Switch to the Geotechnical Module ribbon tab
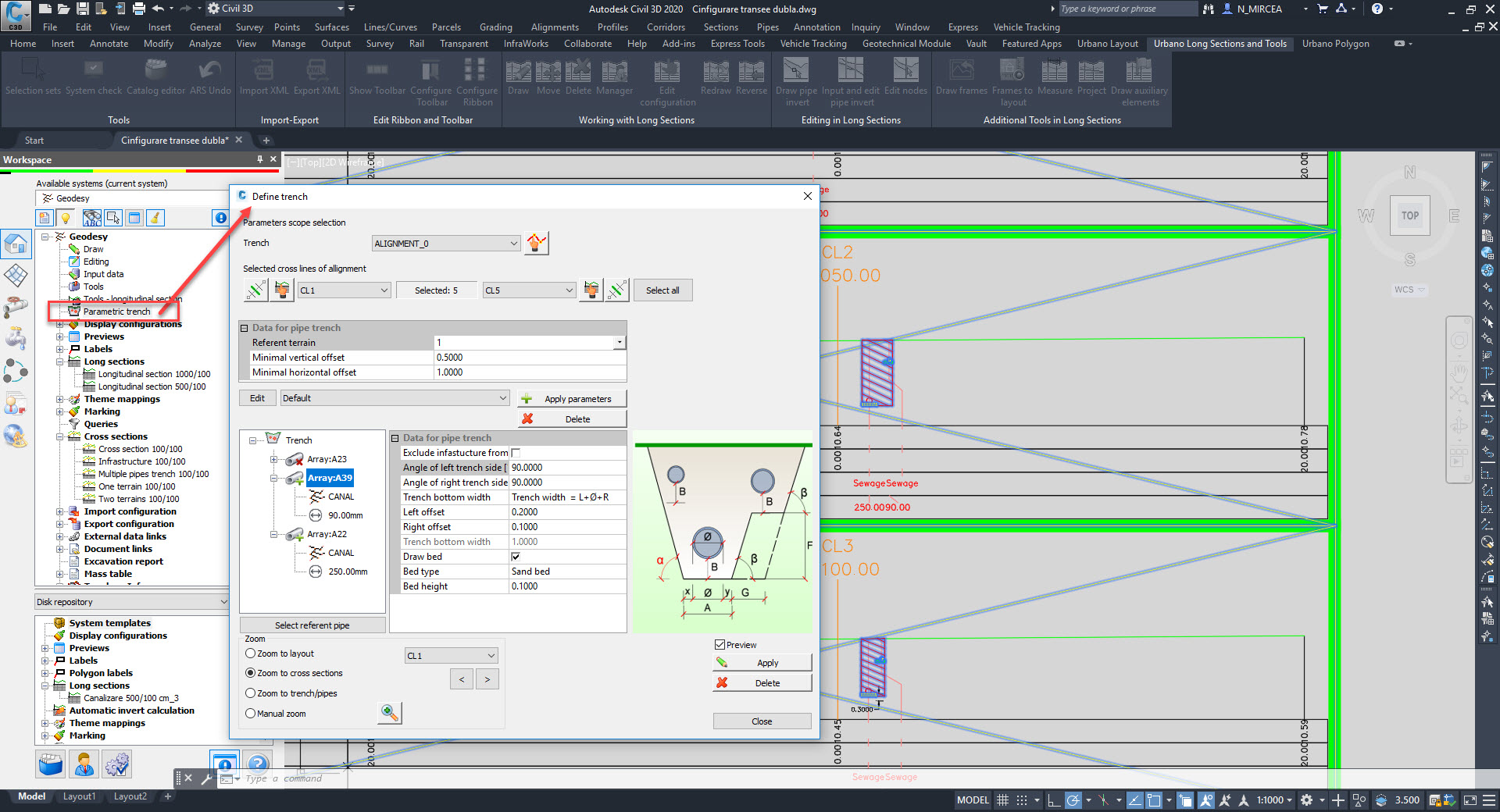This screenshot has height=812, width=1500. (906, 44)
